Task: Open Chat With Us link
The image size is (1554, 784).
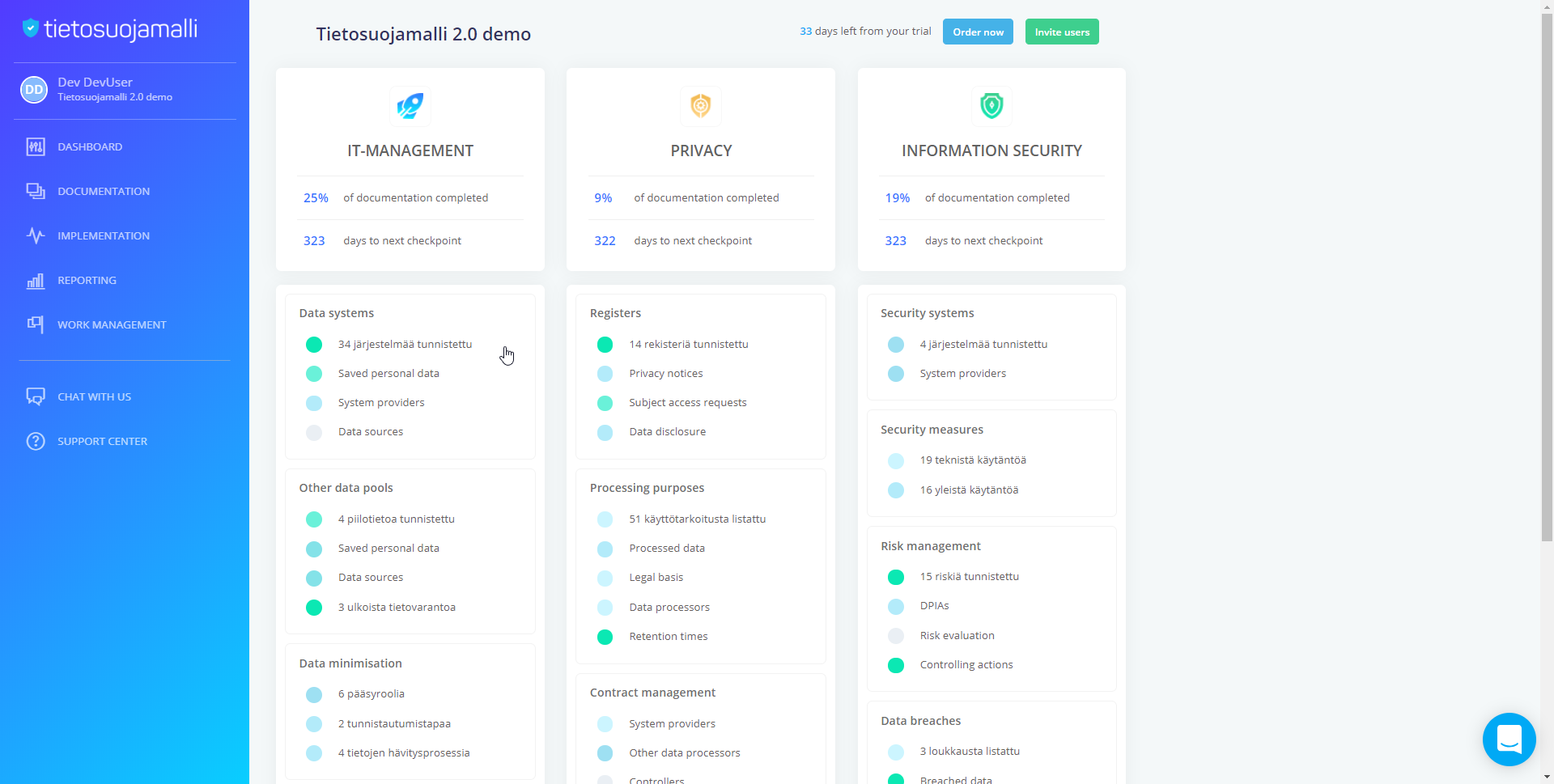Action: click(x=94, y=396)
